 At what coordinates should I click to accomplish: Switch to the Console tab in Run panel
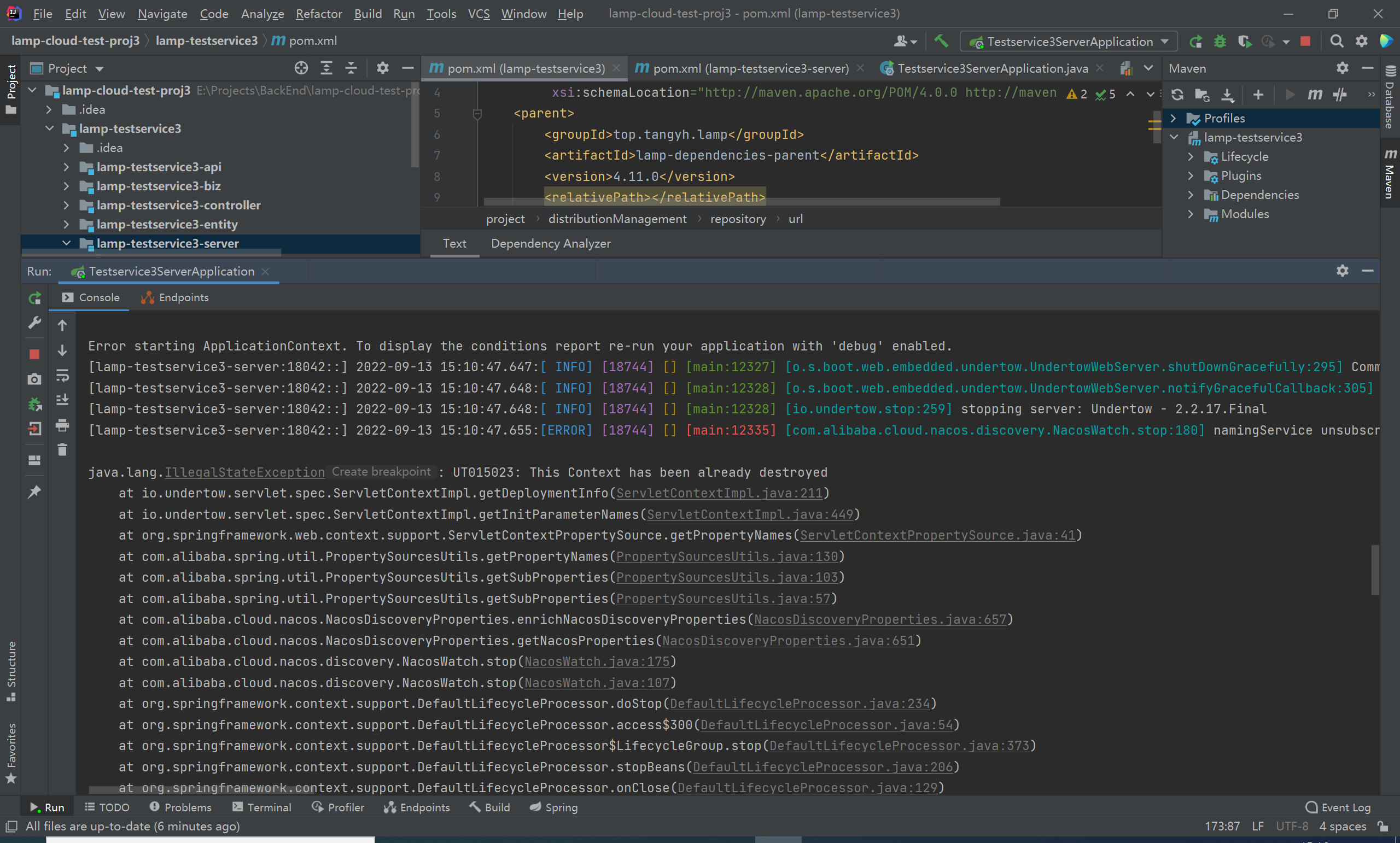99,297
